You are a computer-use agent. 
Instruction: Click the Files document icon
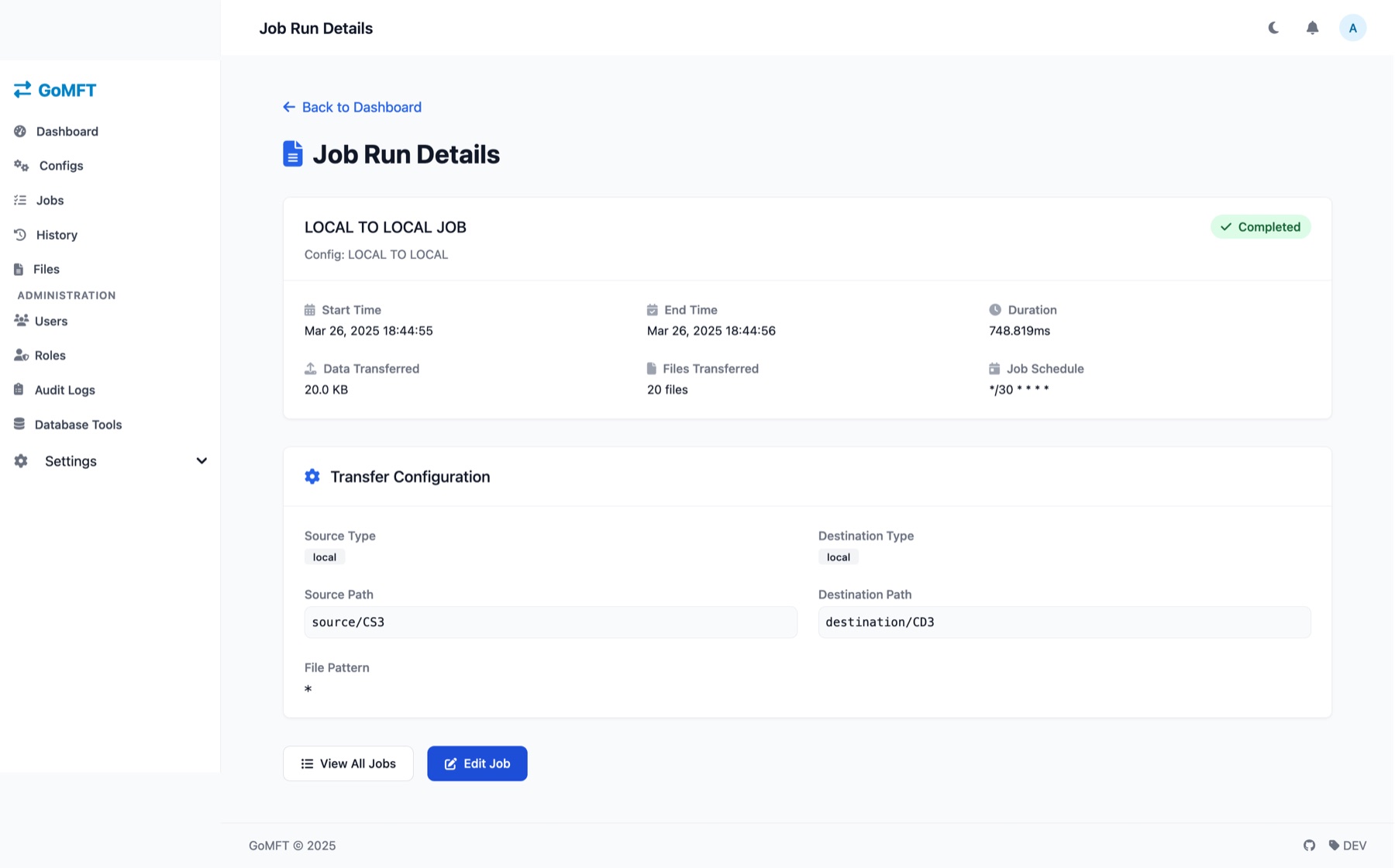(19, 269)
